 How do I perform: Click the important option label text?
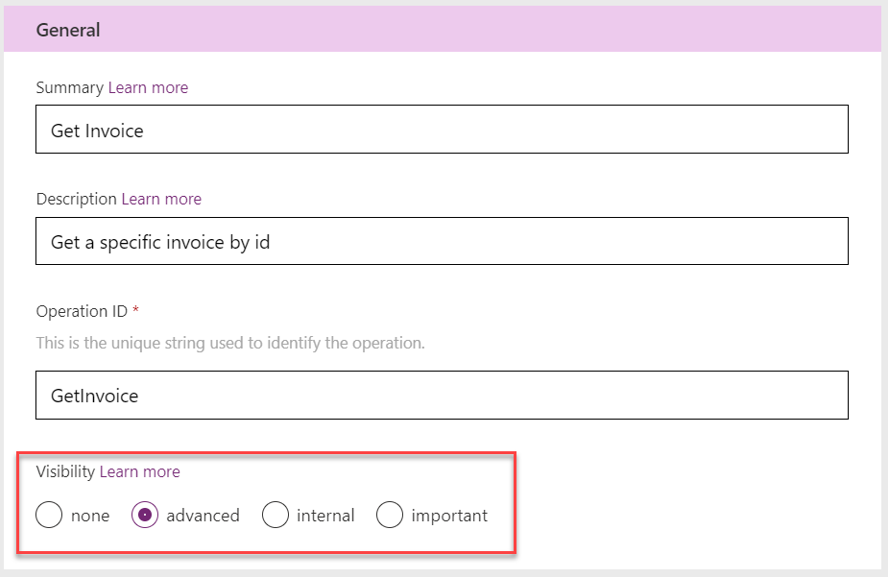click(449, 516)
